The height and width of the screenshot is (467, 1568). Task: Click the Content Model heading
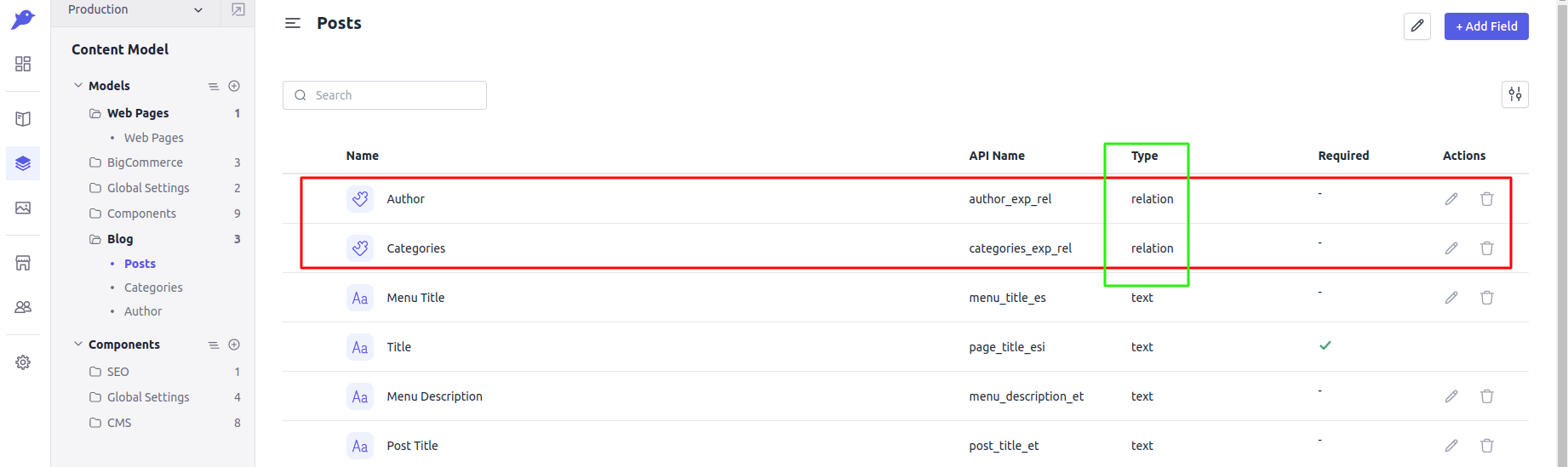coord(120,49)
